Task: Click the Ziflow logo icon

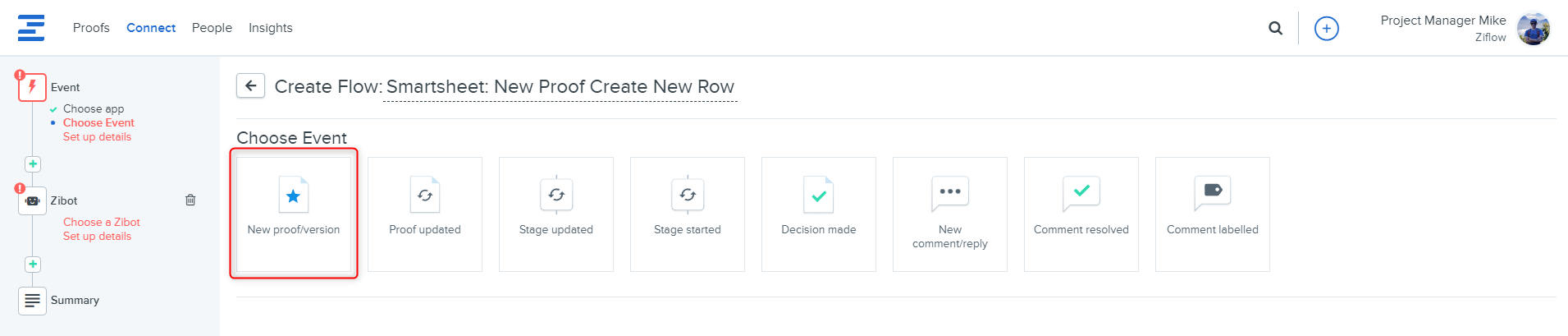Action: click(31, 28)
